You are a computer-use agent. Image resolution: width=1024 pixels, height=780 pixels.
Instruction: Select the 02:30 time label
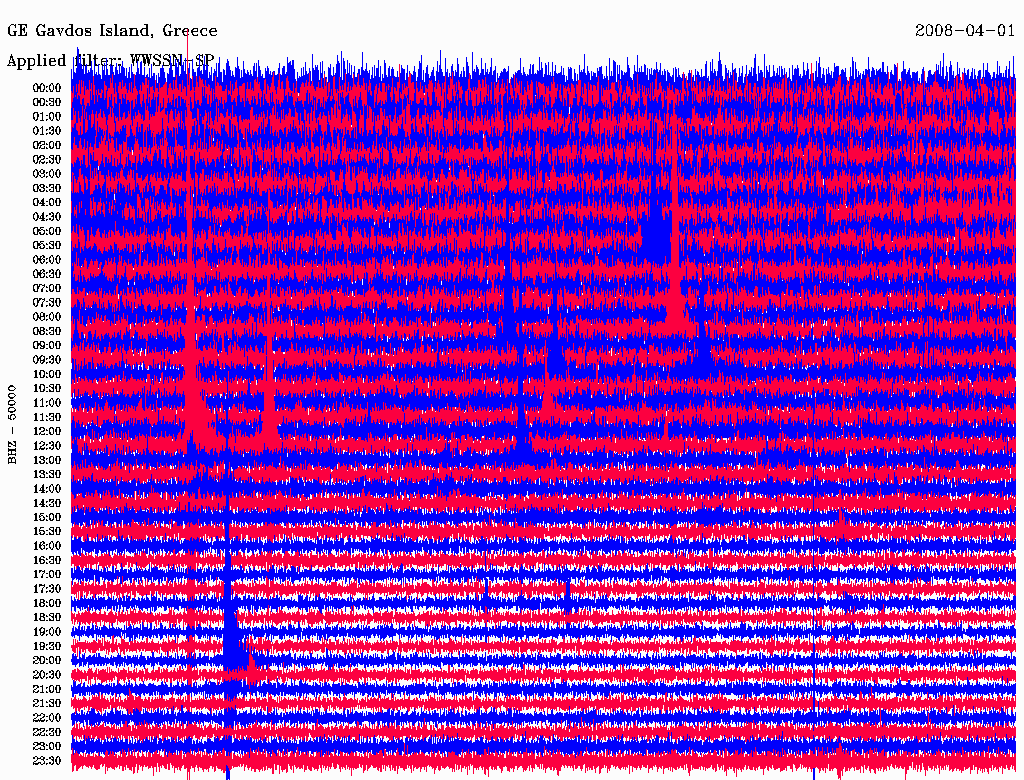click(x=47, y=160)
